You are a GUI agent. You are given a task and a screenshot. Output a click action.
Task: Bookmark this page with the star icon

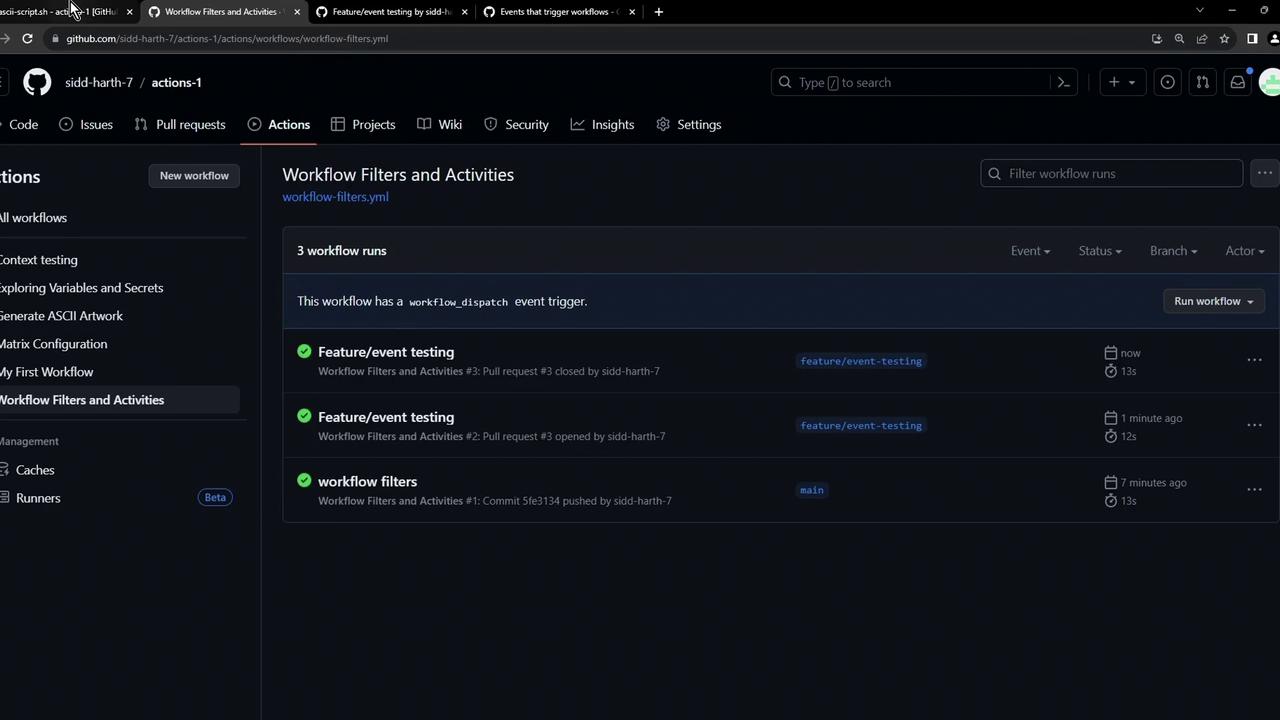tap(1224, 38)
